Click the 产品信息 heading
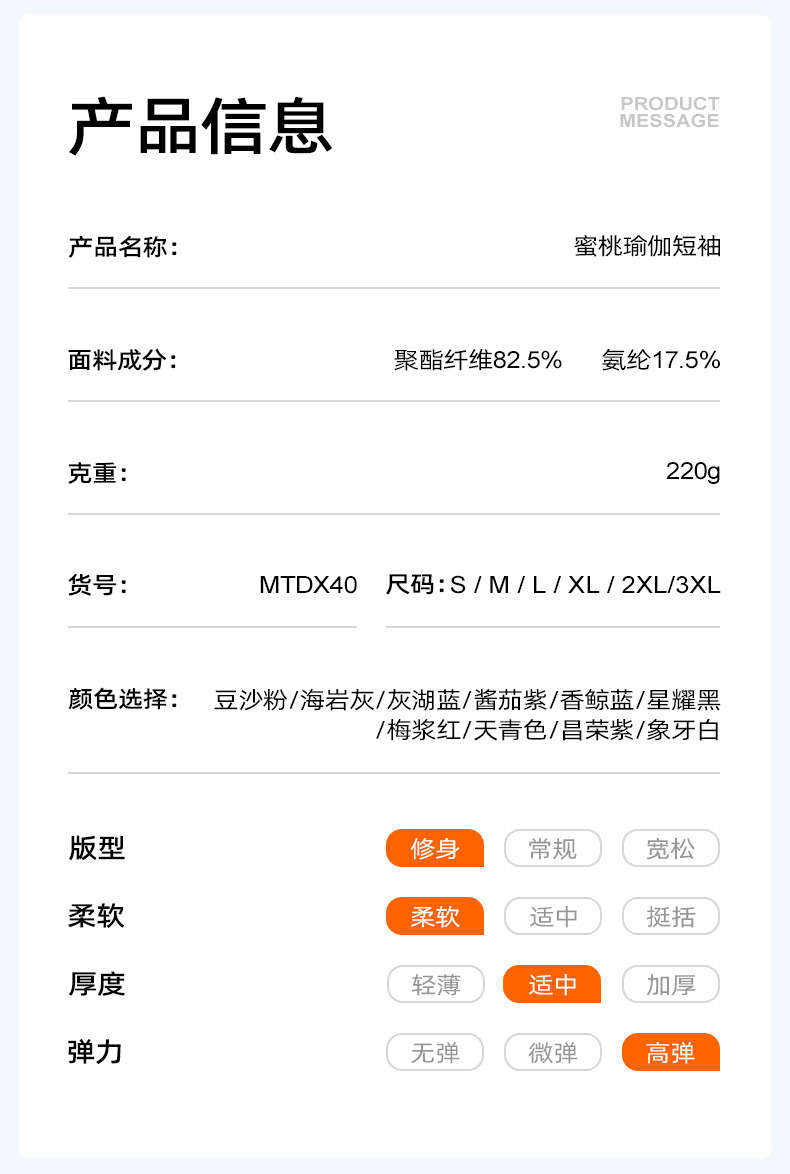Screen dimensions: 790x1174 [200, 128]
